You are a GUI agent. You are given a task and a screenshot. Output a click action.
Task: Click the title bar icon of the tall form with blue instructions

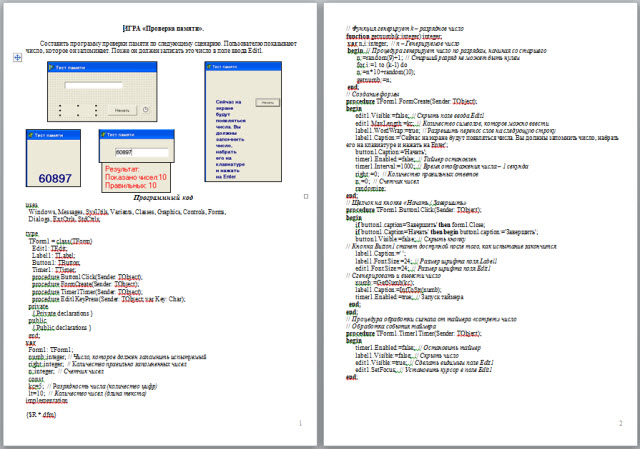(210, 66)
